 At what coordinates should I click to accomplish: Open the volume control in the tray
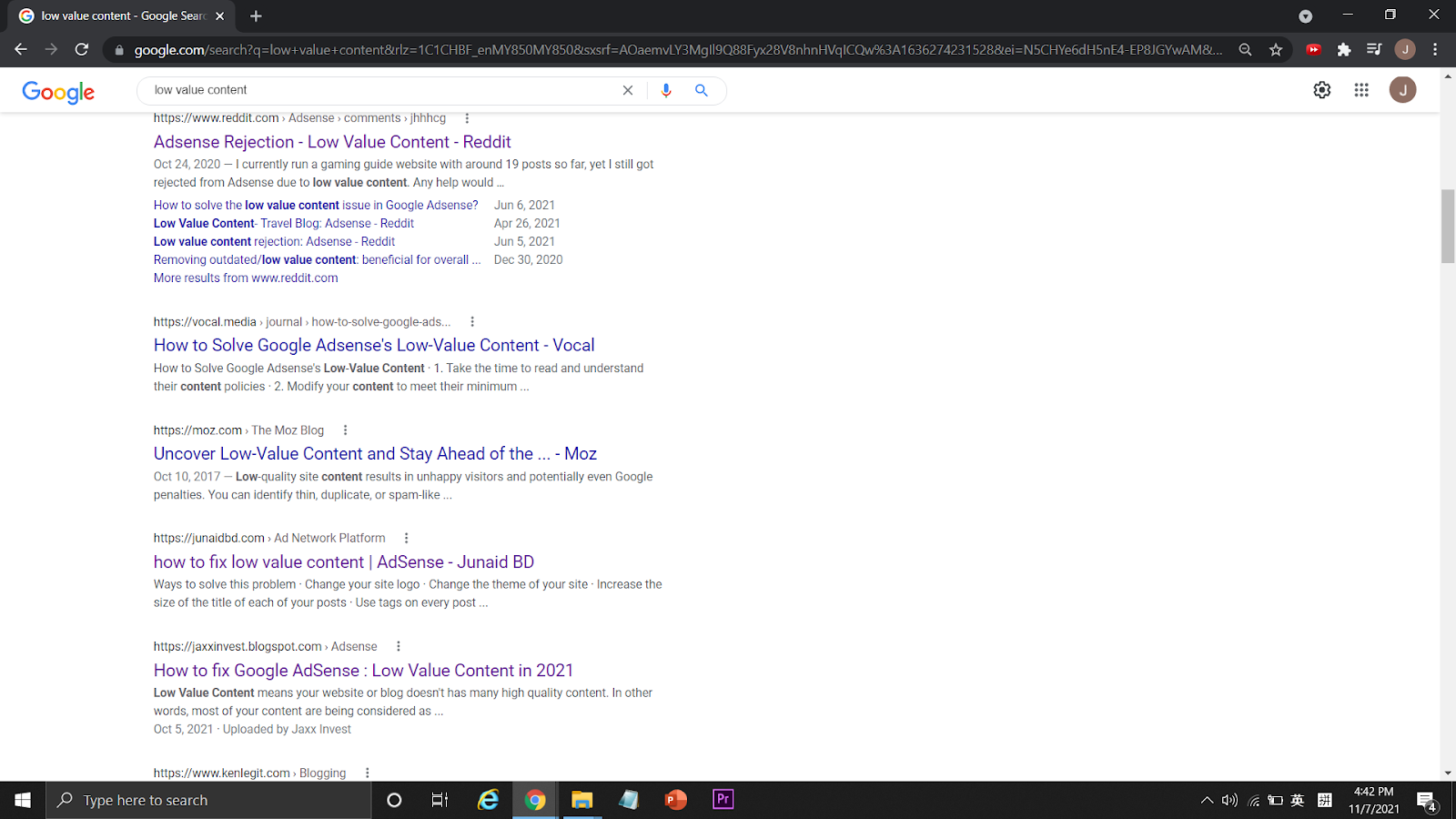click(x=1229, y=801)
